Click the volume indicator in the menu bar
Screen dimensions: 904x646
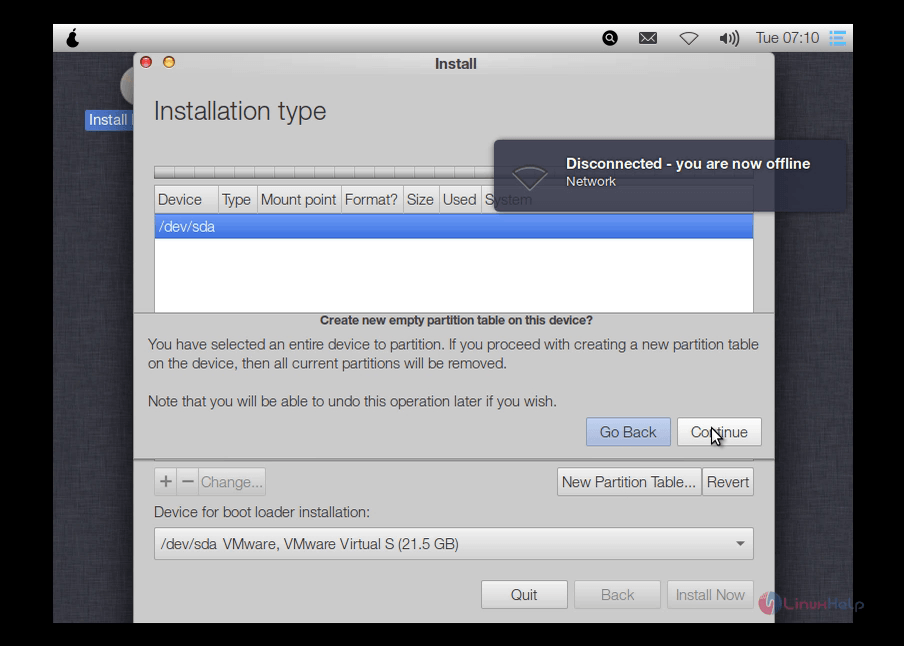coord(729,37)
